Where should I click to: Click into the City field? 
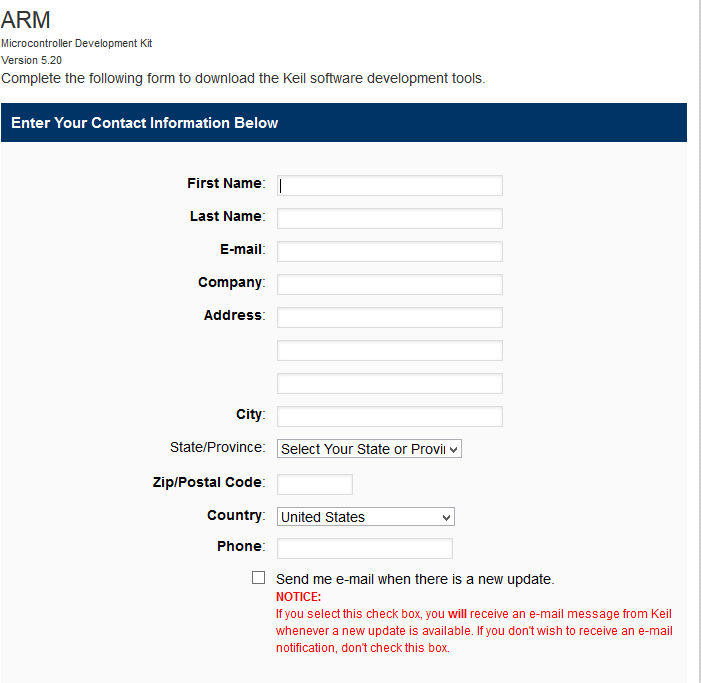click(389, 417)
